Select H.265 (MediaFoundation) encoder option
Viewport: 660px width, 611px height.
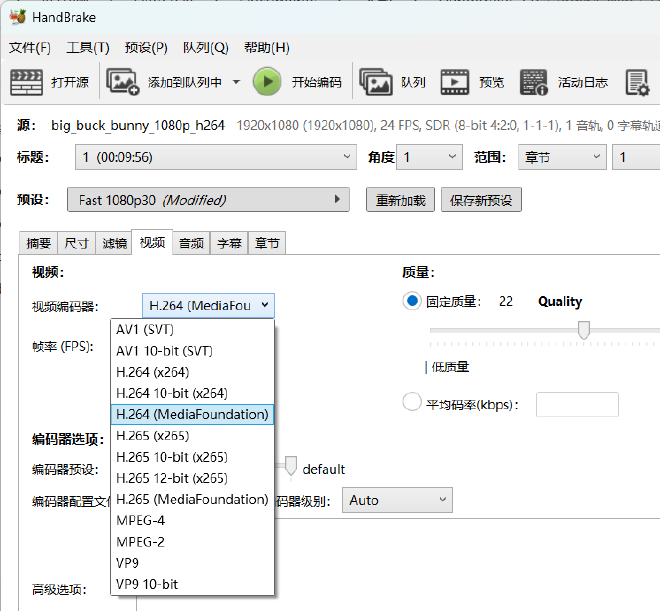click(x=192, y=499)
